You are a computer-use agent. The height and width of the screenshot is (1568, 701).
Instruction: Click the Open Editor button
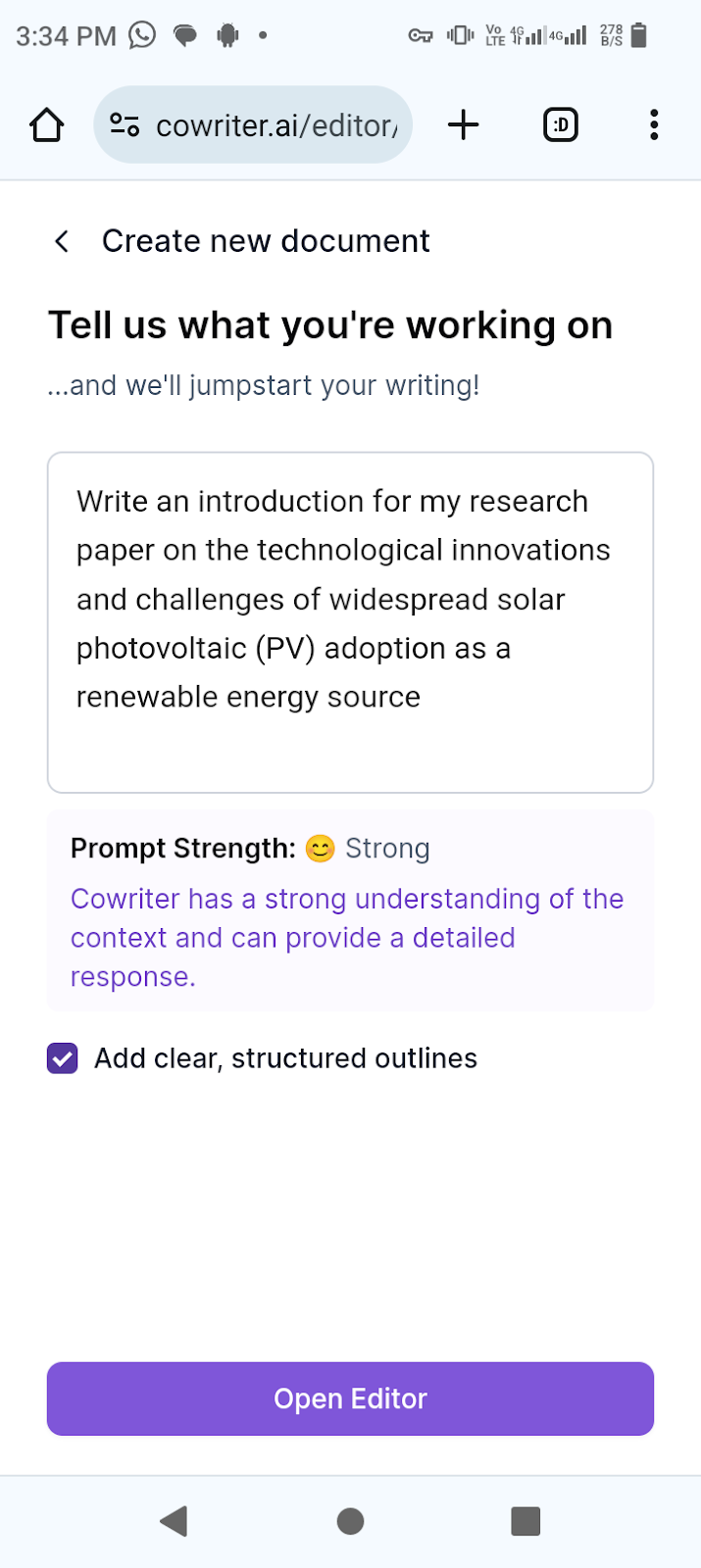350,1398
